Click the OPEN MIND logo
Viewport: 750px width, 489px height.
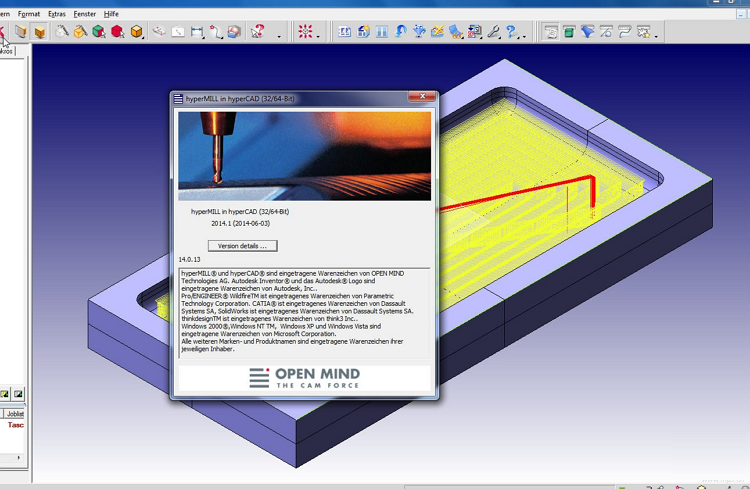tap(304, 378)
